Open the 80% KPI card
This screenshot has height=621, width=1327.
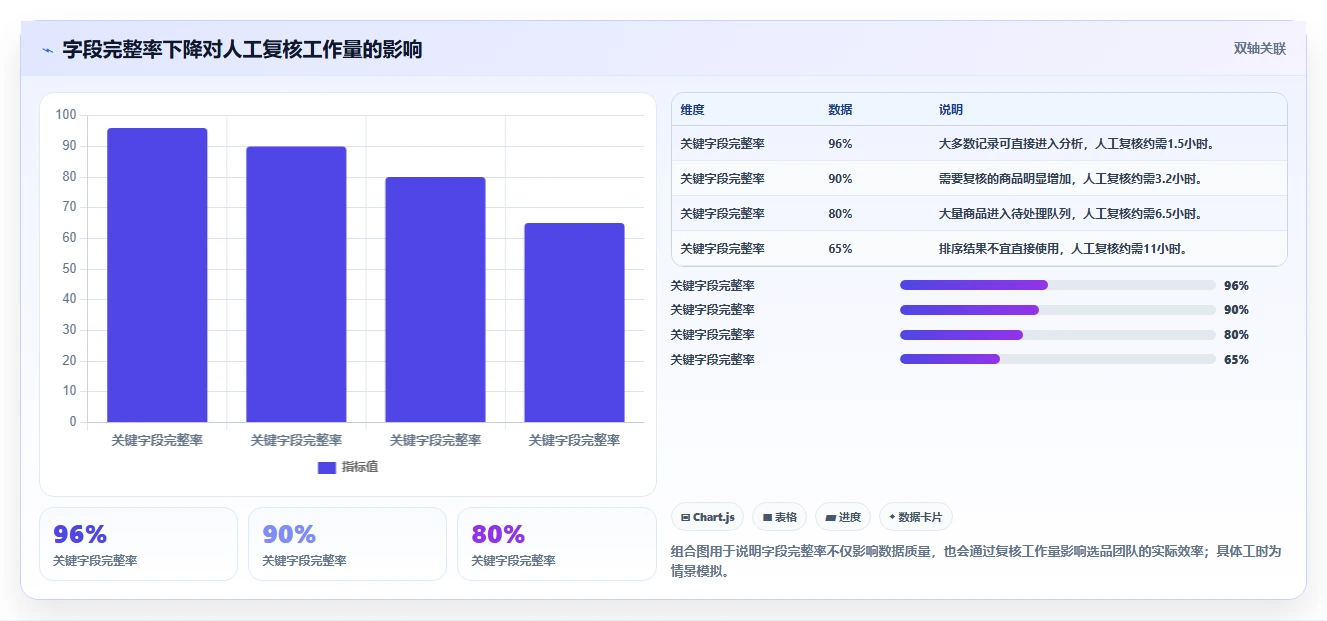tap(556, 544)
